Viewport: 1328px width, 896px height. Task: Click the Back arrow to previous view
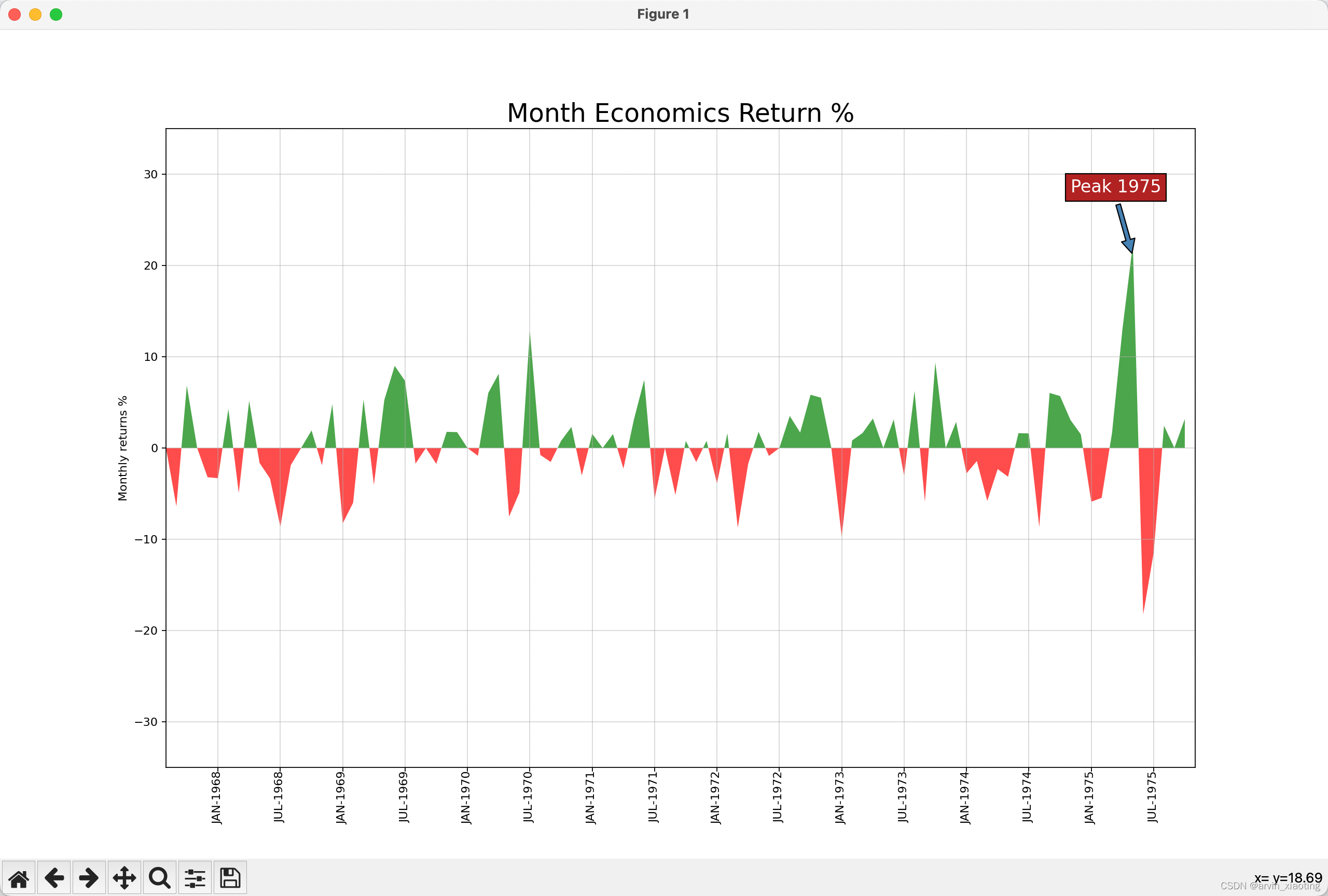tap(54, 878)
